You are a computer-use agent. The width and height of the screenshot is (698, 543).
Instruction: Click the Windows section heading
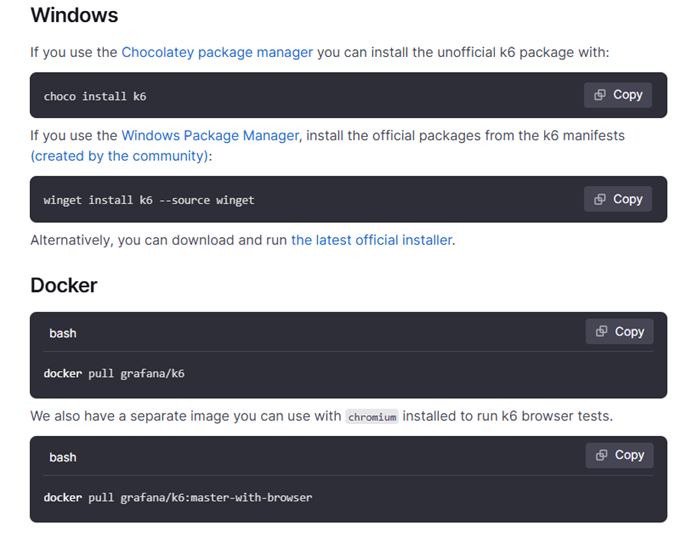pyautogui.click(x=74, y=15)
